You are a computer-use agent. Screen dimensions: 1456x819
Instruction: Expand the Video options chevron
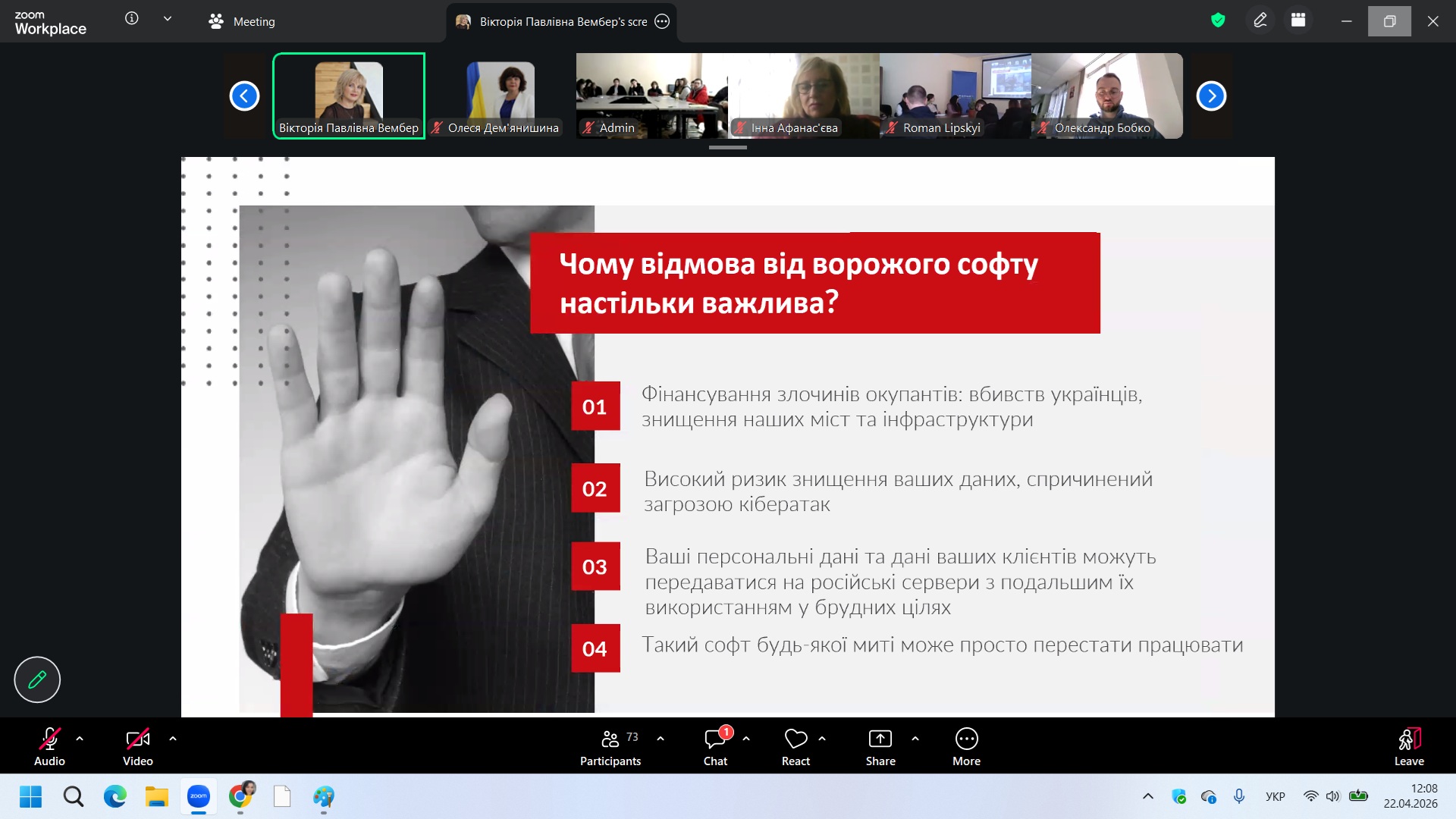coord(173,739)
